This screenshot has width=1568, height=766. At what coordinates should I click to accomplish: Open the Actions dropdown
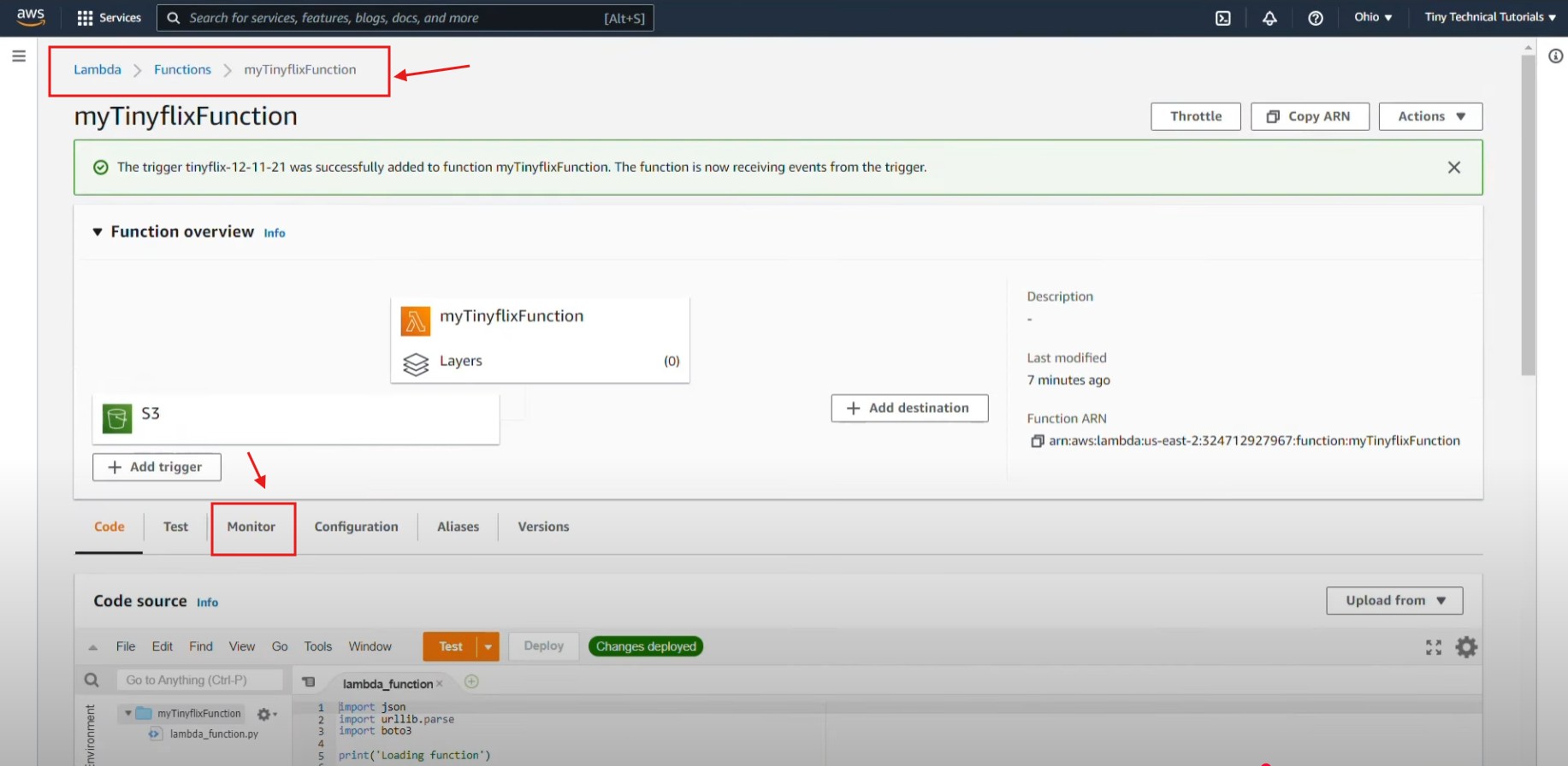click(x=1430, y=116)
